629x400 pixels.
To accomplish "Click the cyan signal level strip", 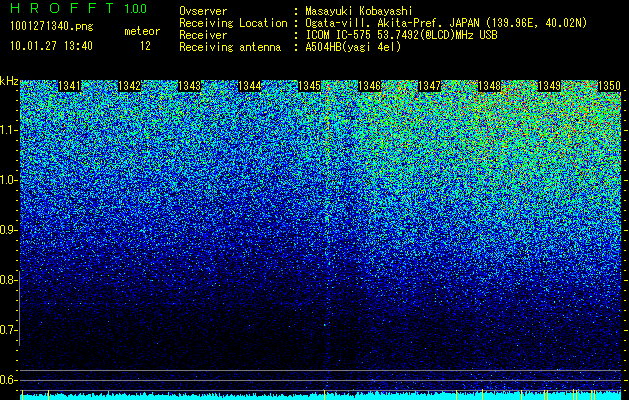I will tap(320, 396).
